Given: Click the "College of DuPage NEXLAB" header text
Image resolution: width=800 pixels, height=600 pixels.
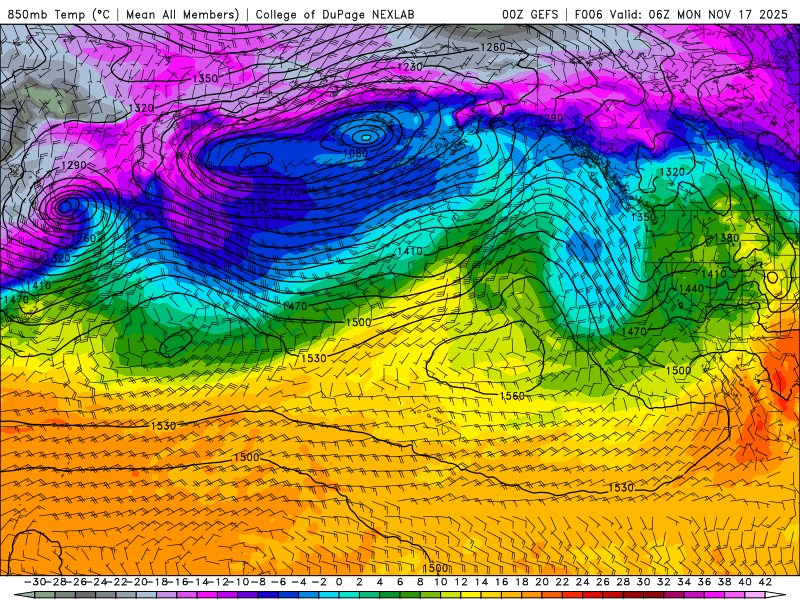Looking at the screenshot, I should (335, 14).
